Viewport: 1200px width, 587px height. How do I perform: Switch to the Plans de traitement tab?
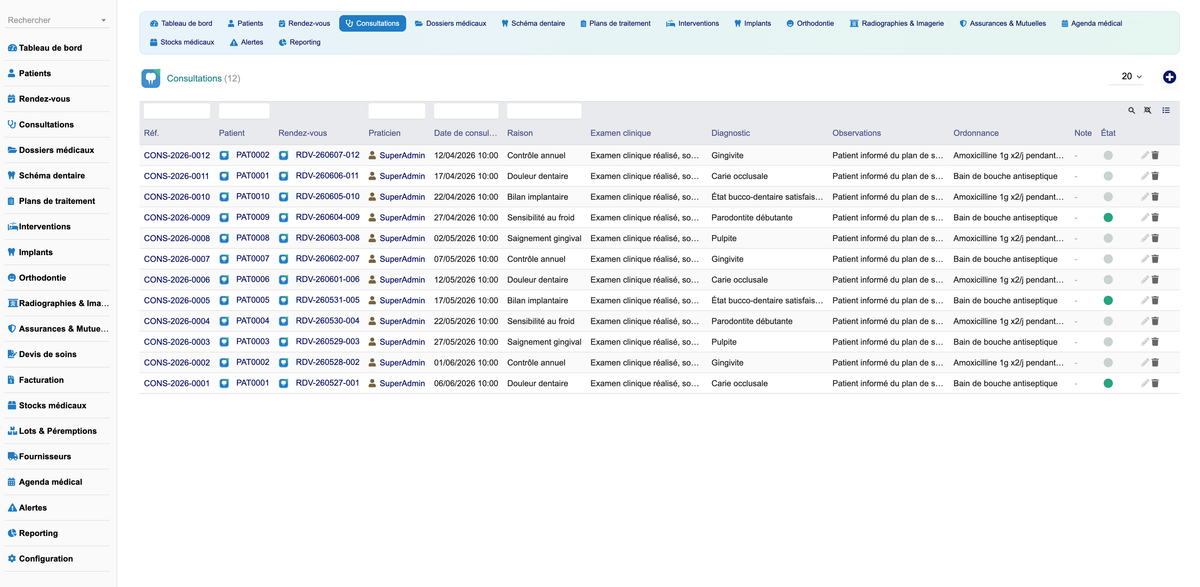click(615, 23)
